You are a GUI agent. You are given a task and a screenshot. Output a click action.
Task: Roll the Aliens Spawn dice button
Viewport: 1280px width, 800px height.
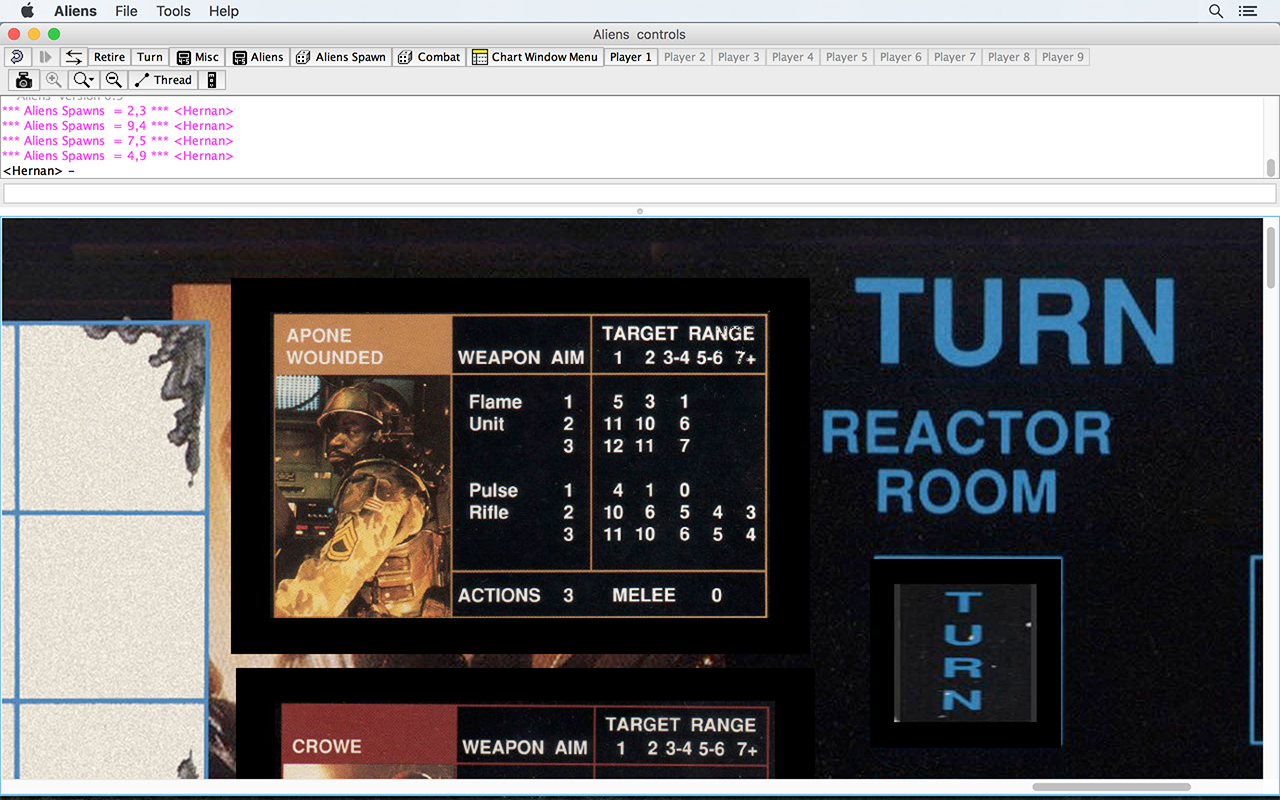click(x=341, y=57)
